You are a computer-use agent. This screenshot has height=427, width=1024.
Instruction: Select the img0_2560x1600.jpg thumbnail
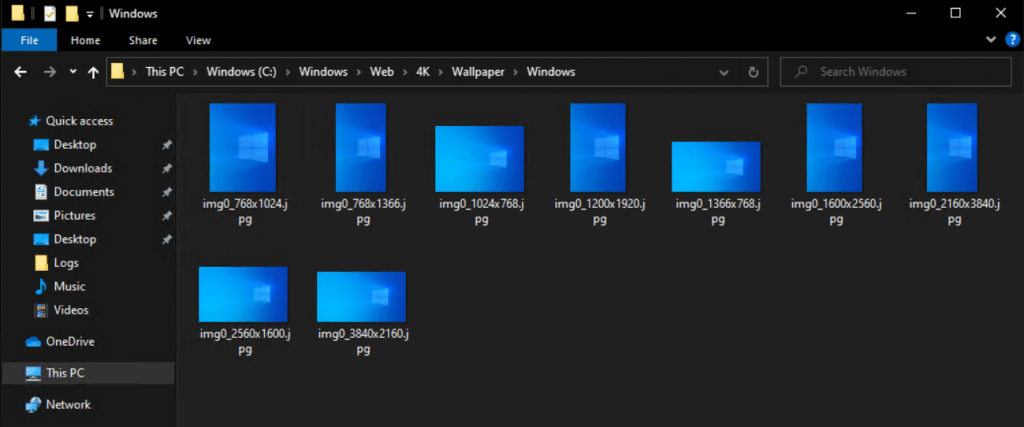point(243,294)
